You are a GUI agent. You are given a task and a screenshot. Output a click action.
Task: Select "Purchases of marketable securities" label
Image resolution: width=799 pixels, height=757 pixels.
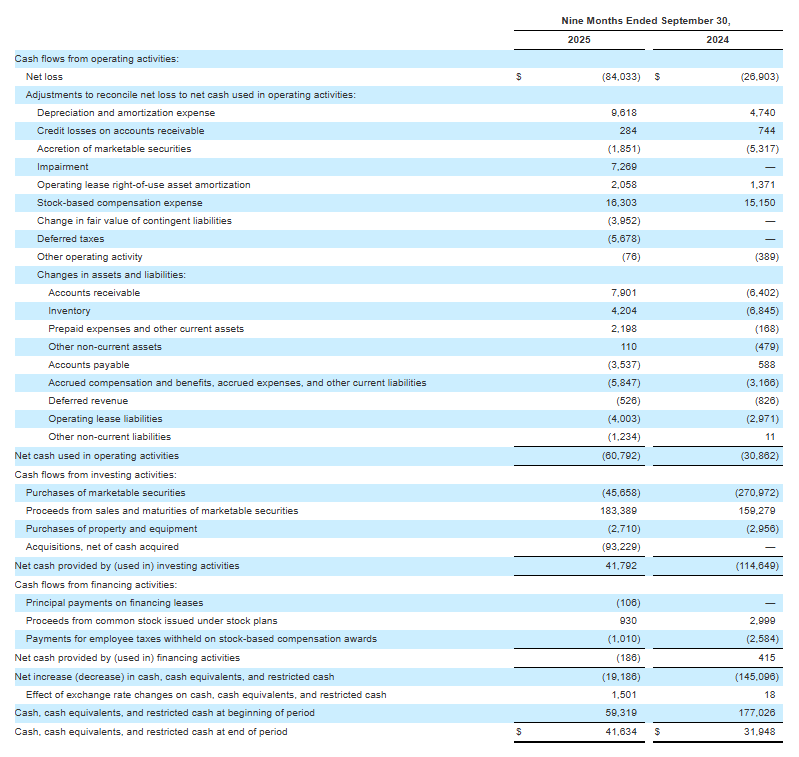pyautogui.click(x=105, y=493)
